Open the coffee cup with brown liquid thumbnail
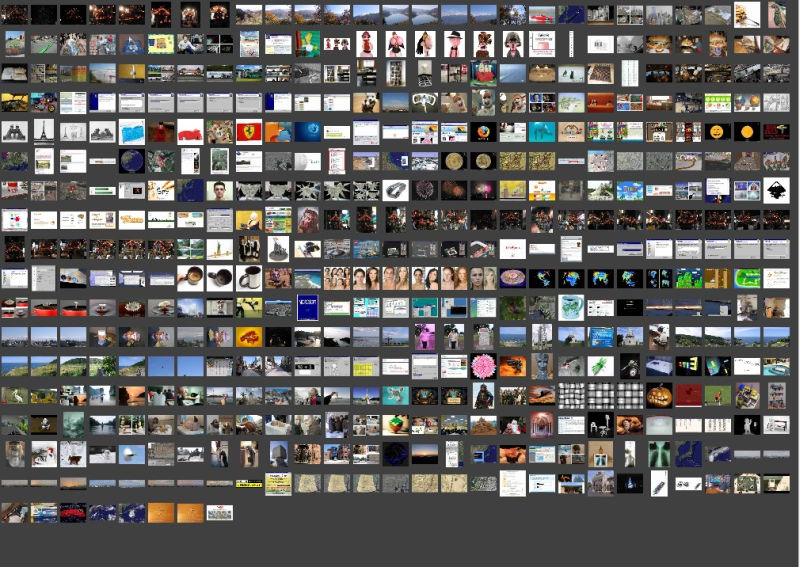The width and height of the screenshot is (800, 567). [x=190, y=279]
